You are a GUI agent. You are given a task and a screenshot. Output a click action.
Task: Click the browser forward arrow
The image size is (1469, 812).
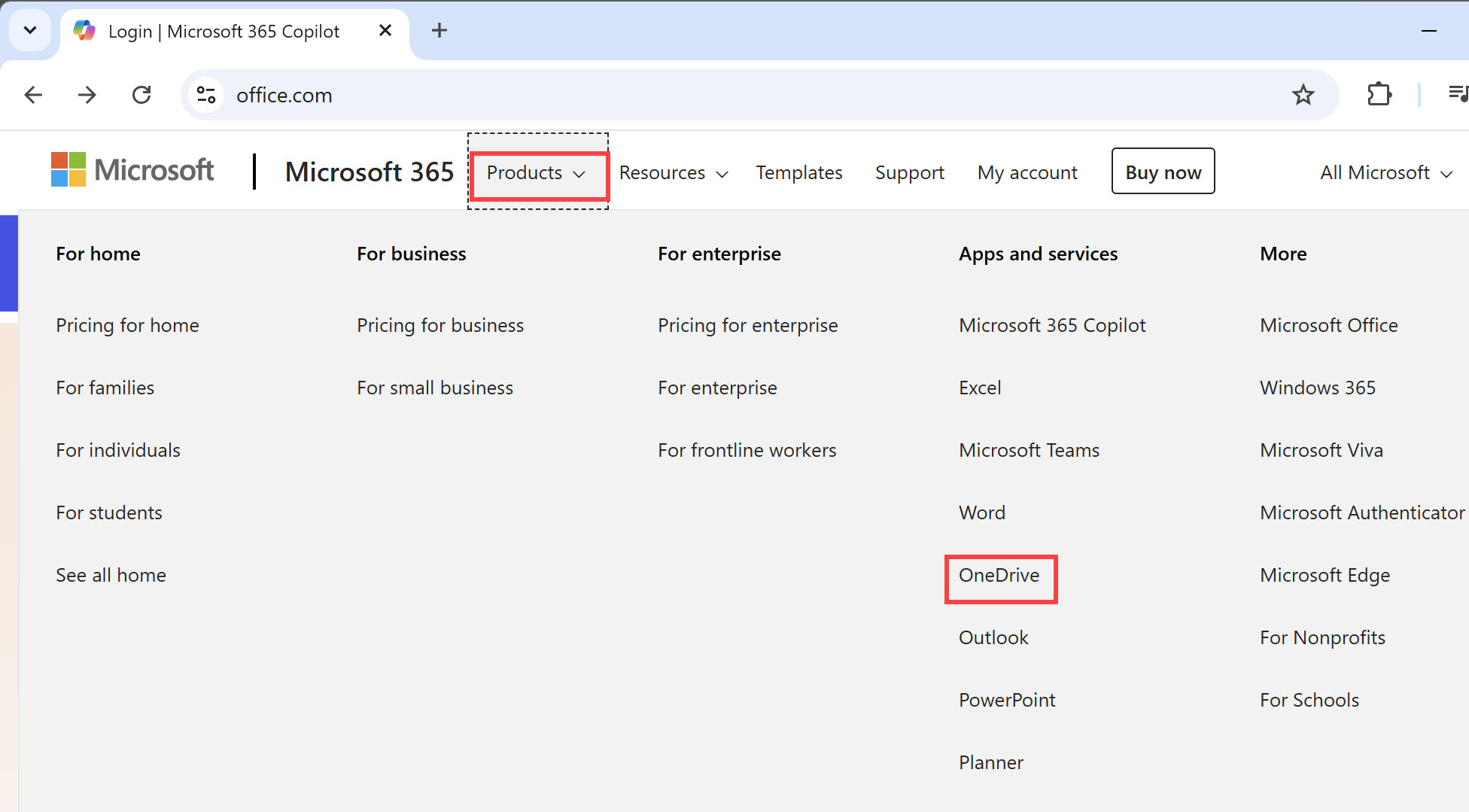pos(87,95)
